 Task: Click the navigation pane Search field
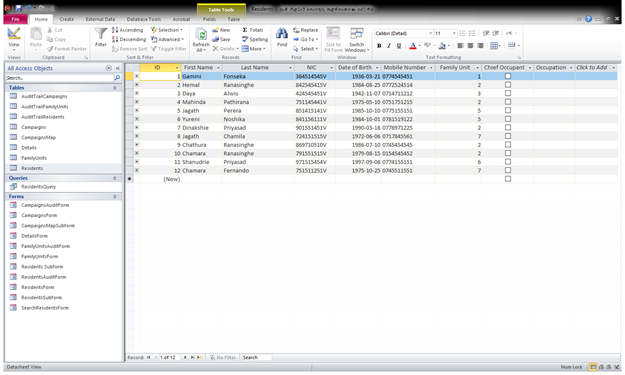59,78
